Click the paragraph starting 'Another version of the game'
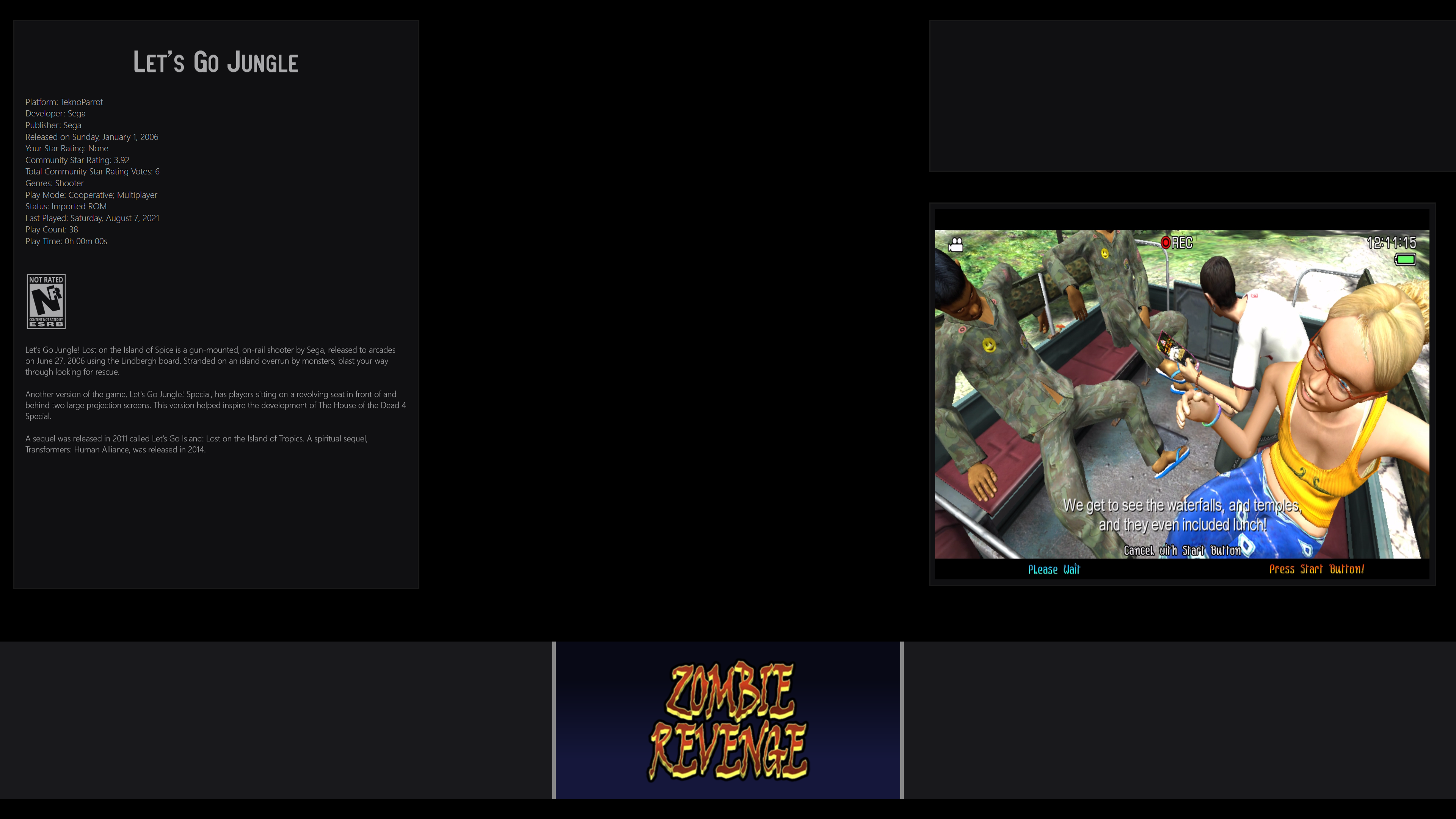Image resolution: width=1456 pixels, height=819 pixels. pos(215,405)
